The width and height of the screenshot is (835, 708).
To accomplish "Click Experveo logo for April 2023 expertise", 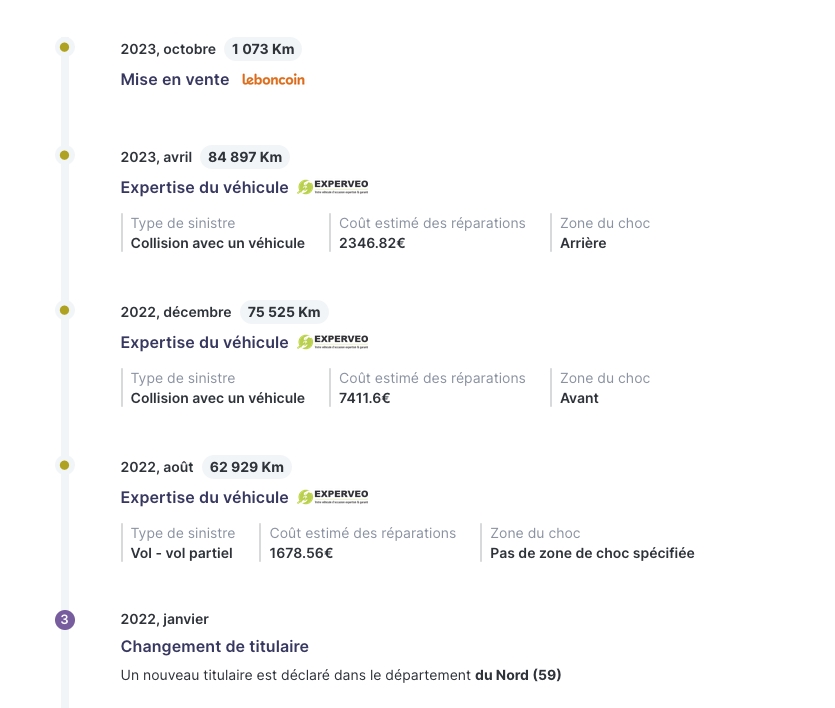I will tap(333, 187).
